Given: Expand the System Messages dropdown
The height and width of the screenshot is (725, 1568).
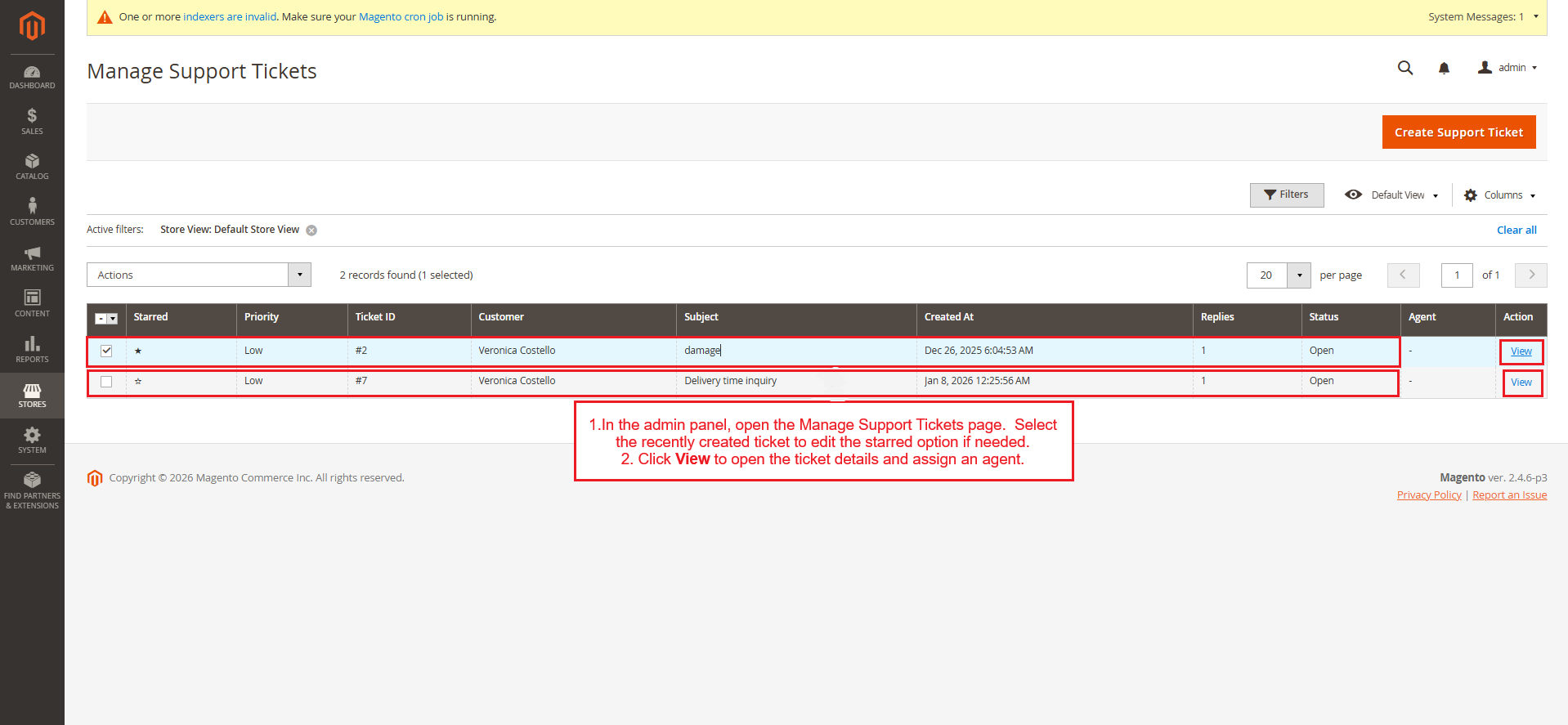Looking at the screenshot, I should (x=1483, y=17).
